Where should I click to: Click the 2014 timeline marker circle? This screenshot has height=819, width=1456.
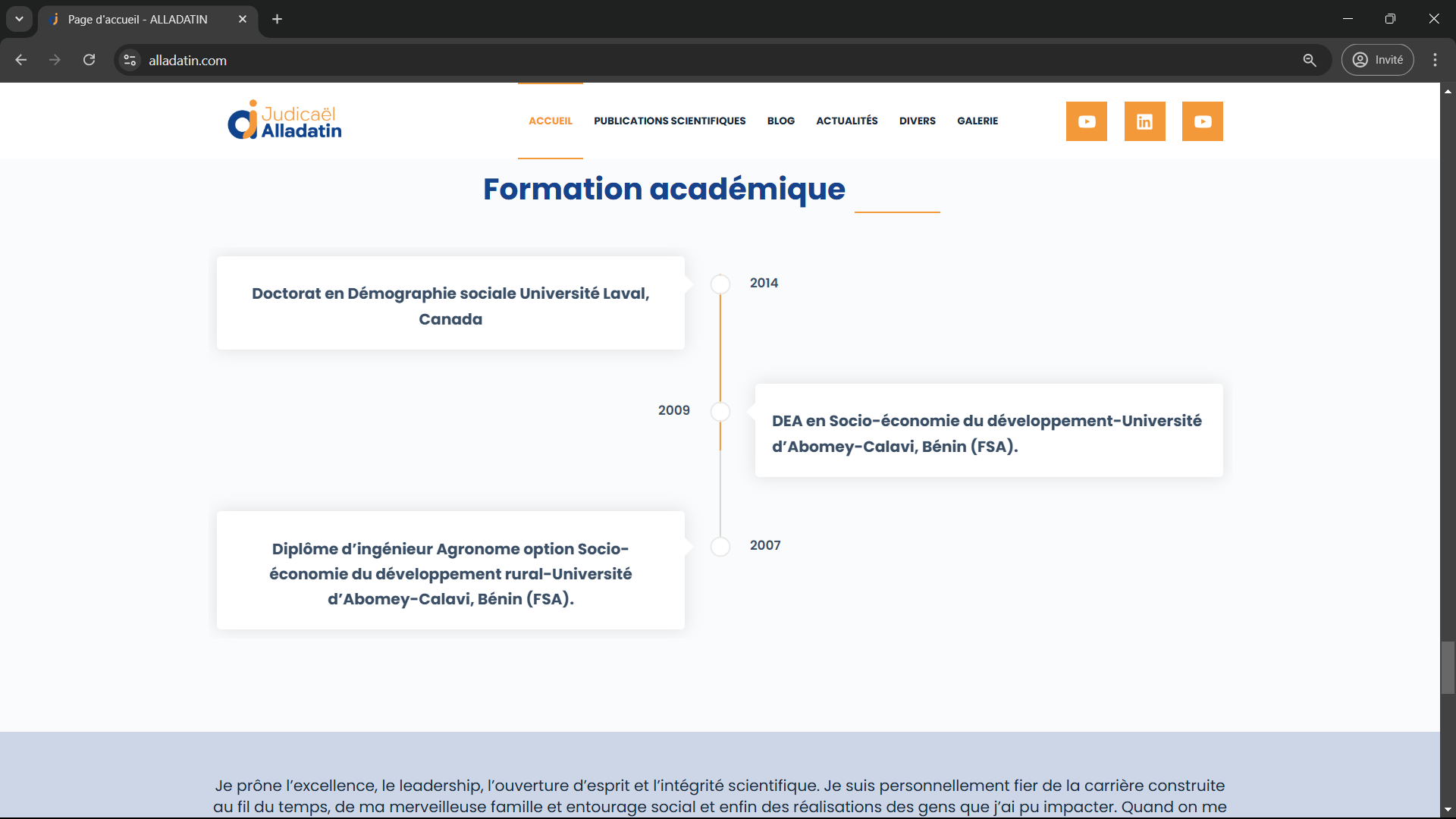coord(720,284)
